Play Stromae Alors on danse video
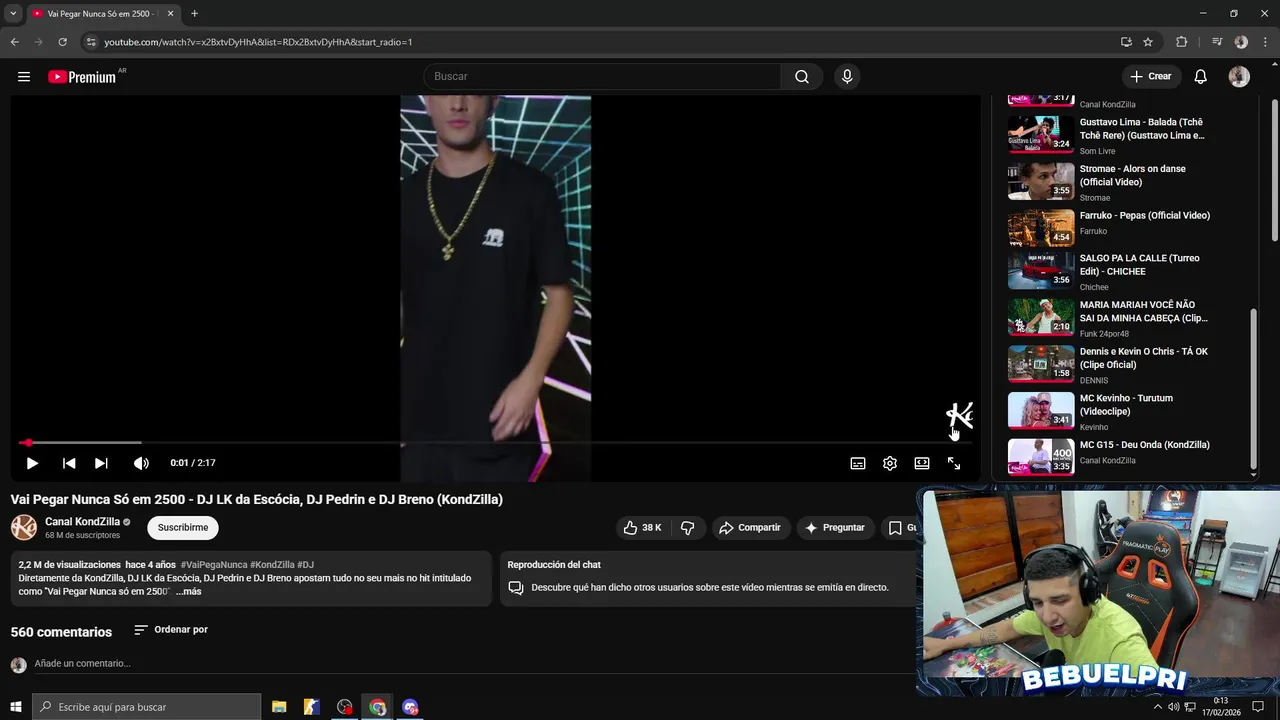 [1110, 182]
